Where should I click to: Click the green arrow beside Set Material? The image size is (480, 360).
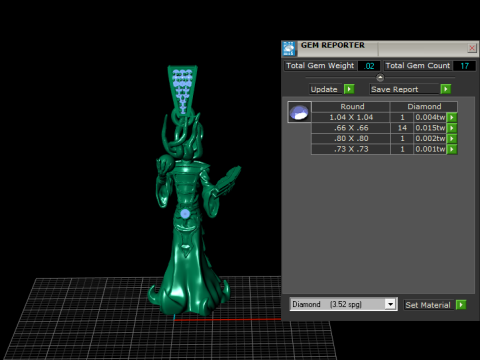click(x=461, y=305)
